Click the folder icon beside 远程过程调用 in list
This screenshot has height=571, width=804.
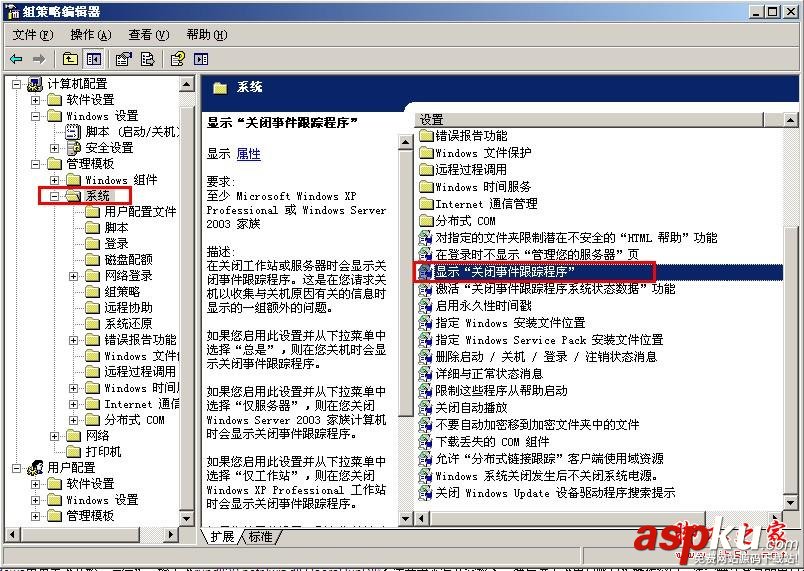point(426,170)
